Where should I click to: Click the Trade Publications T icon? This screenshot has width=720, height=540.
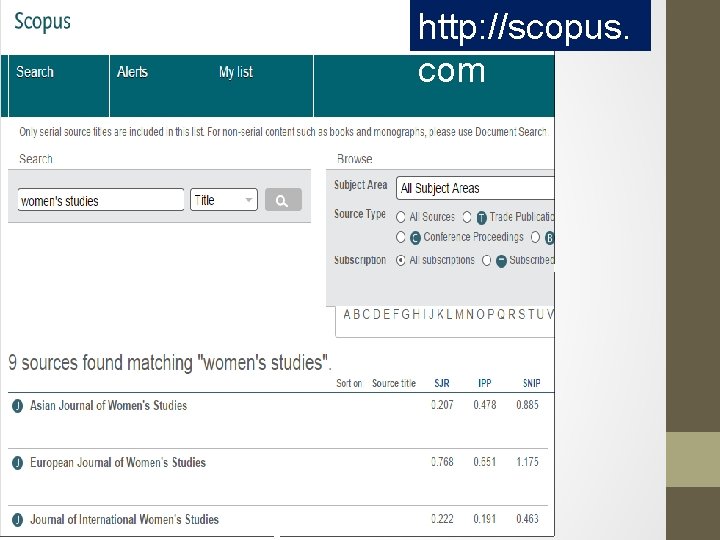coord(481,218)
